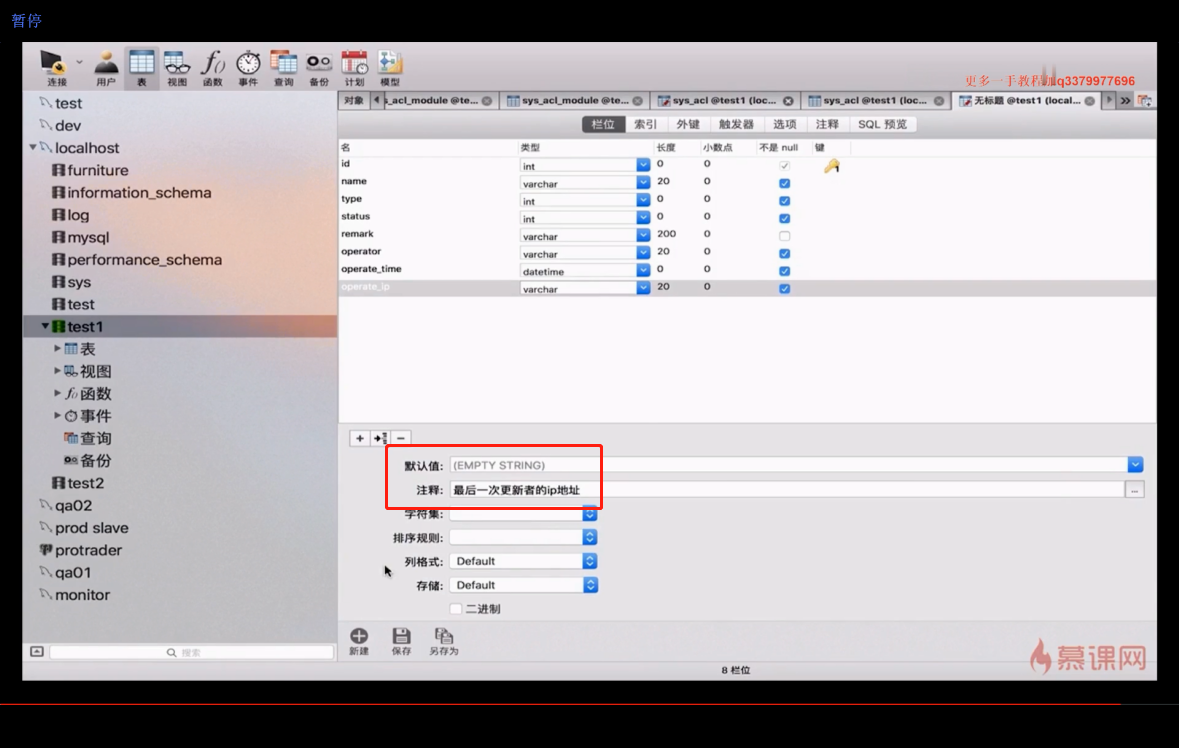Toggle not null checkbox for status
The width and height of the screenshot is (1179, 748).
[784, 218]
